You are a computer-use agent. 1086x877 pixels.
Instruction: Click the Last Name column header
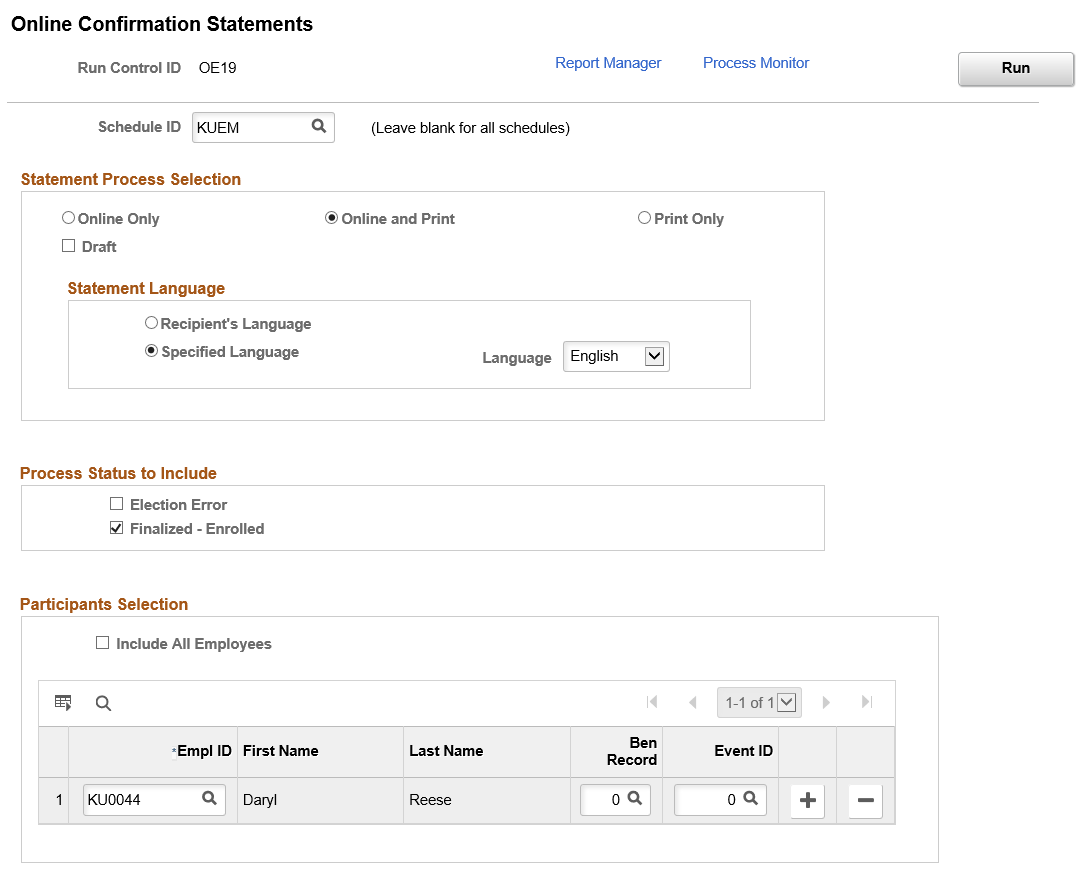pyautogui.click(x=446, y=751)
